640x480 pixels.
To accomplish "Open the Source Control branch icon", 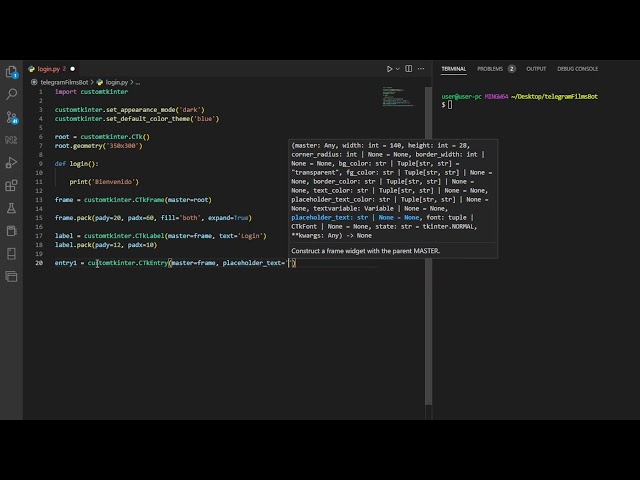I will pos(11,118).
